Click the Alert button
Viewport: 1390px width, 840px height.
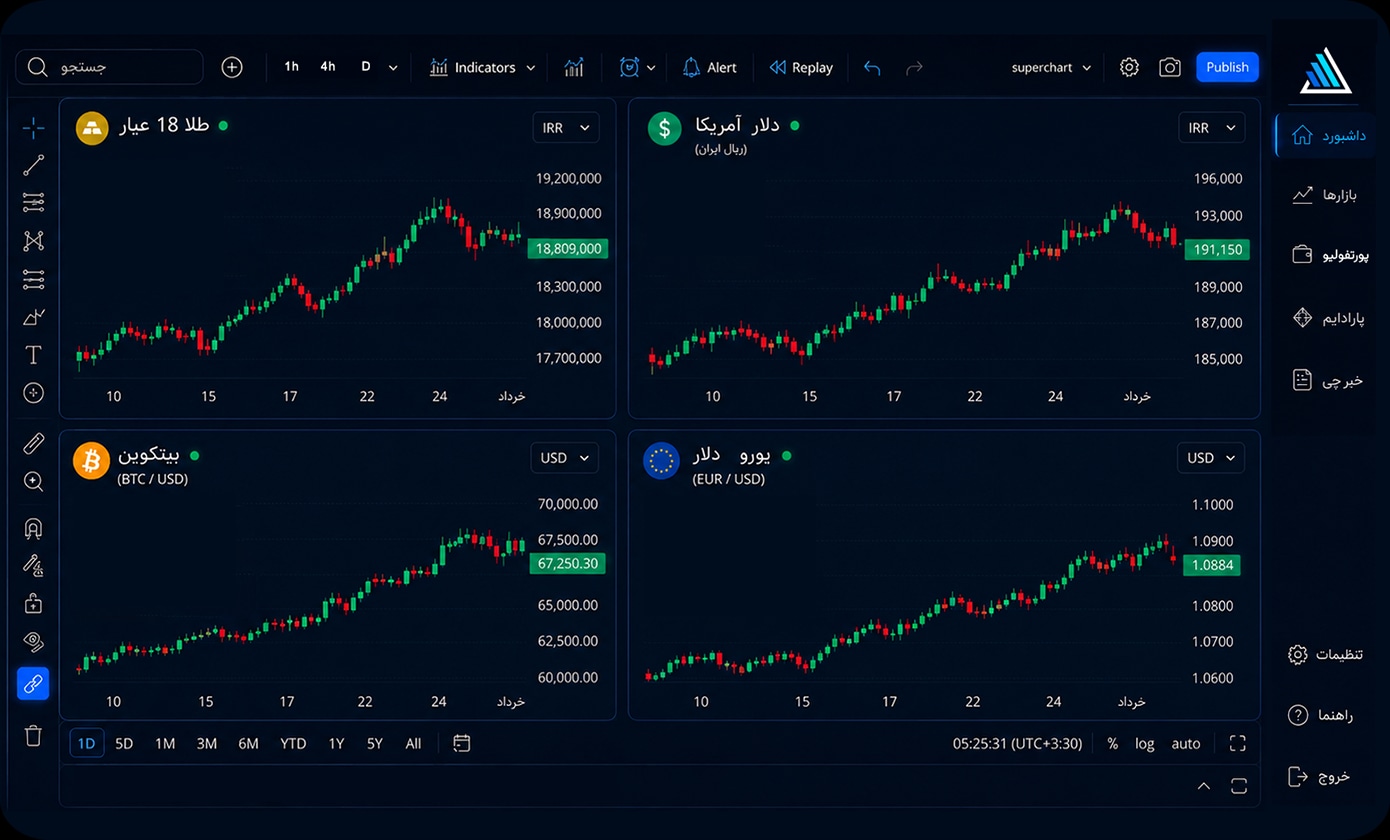click(x=709, y=67)
